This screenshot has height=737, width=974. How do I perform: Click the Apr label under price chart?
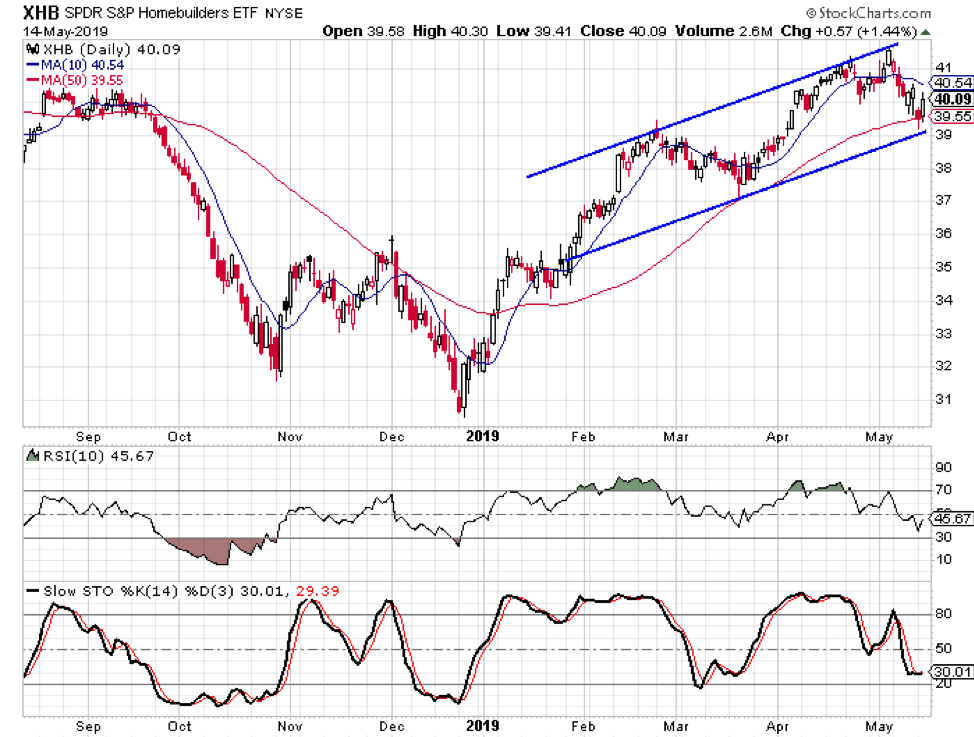click(x=777, y=437)
